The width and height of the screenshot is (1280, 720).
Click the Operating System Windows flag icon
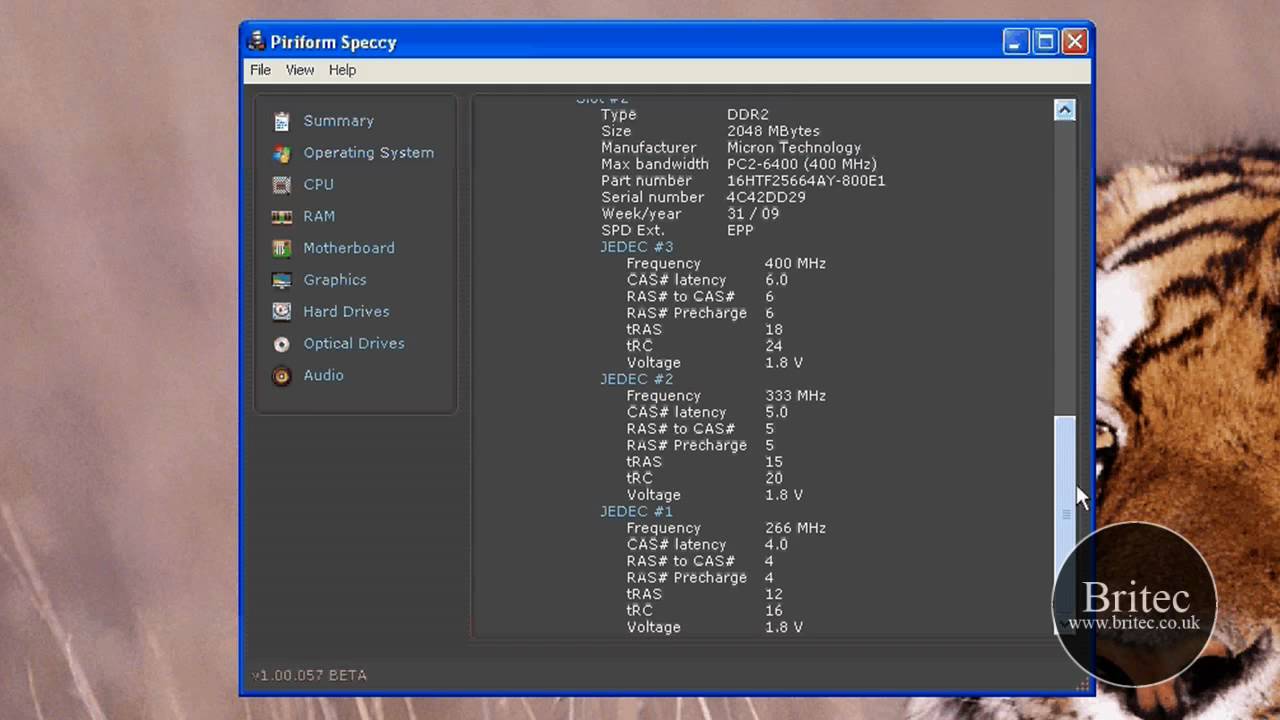pos(282,153)
